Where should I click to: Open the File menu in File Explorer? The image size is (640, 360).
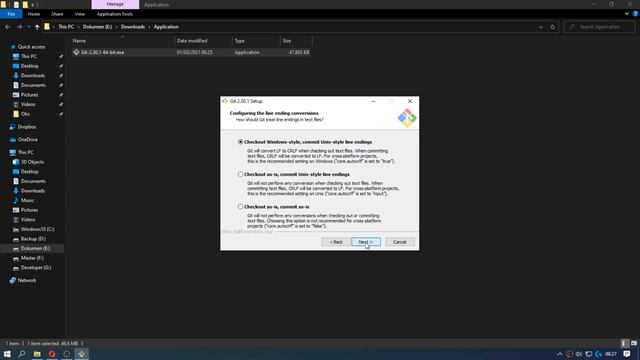(x=11, y=14)
